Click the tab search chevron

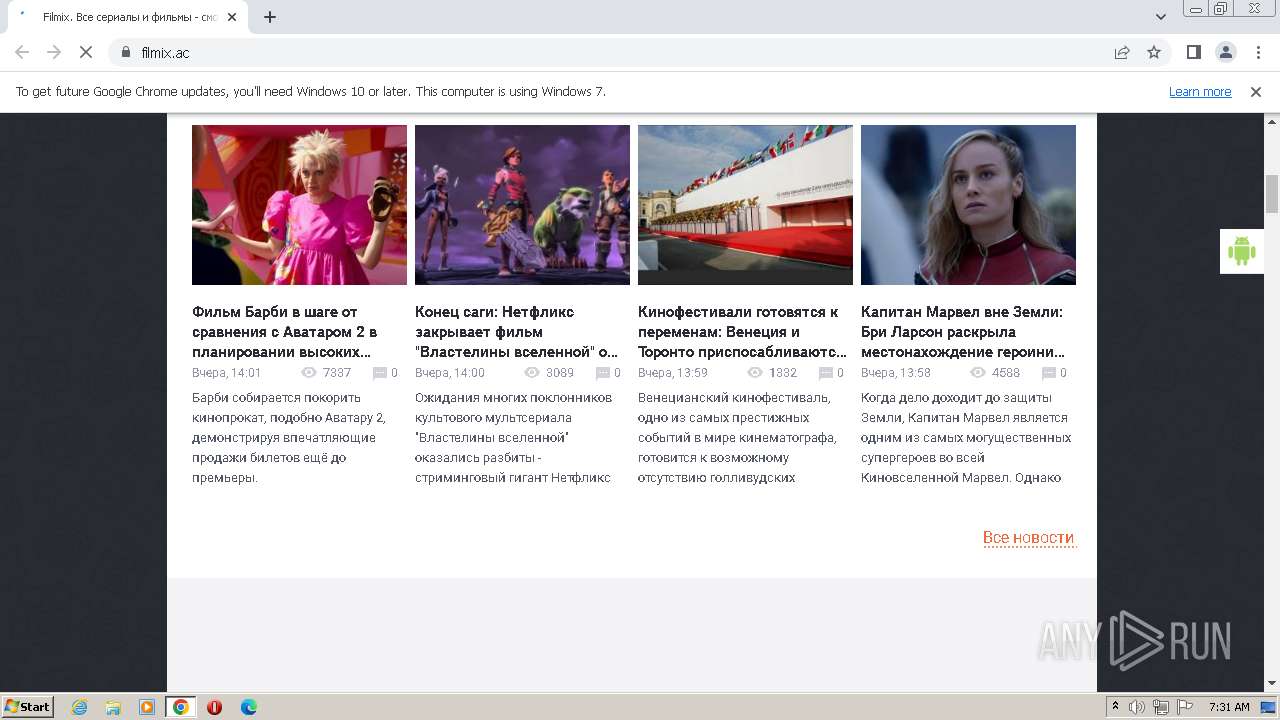click(x=1161, y=17)
